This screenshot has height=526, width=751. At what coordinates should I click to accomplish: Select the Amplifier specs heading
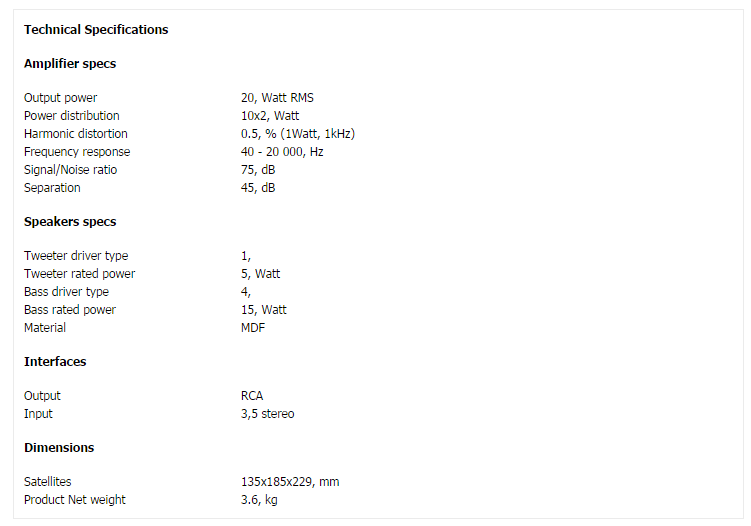point(70,64)
